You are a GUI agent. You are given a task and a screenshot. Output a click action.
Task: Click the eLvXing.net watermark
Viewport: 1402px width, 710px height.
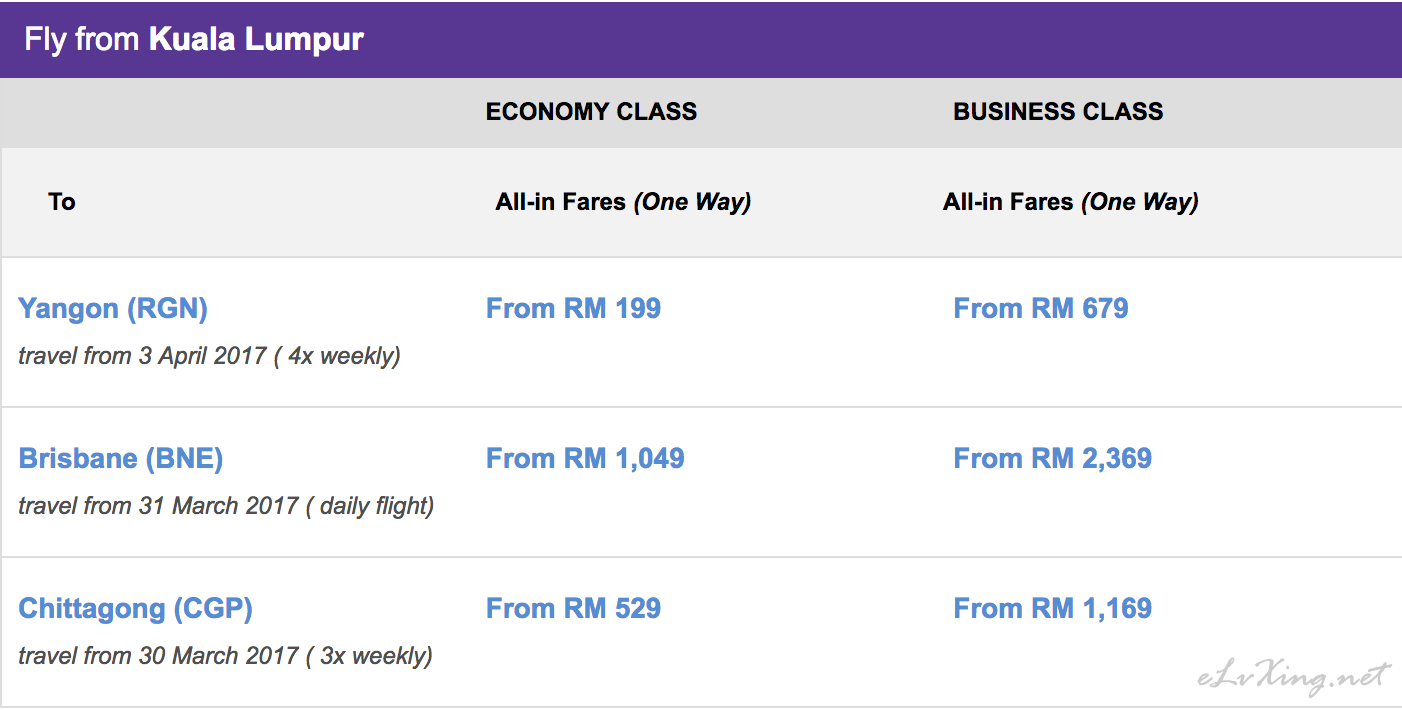1293,678
